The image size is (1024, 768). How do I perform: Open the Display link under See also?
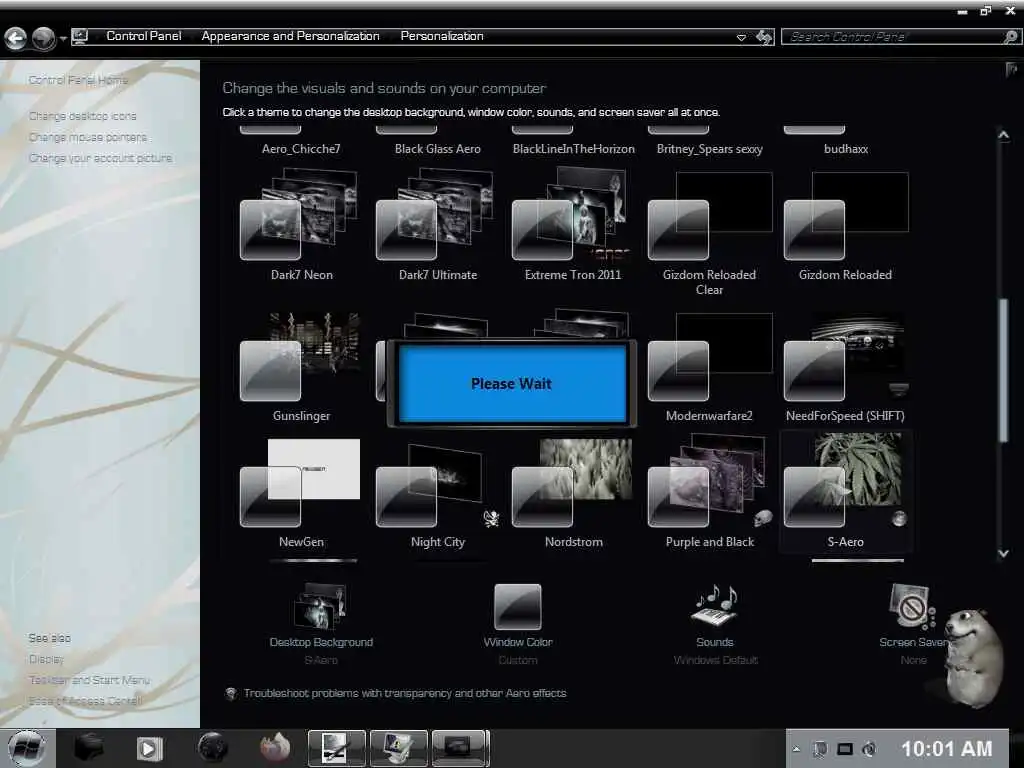[46, 659]
